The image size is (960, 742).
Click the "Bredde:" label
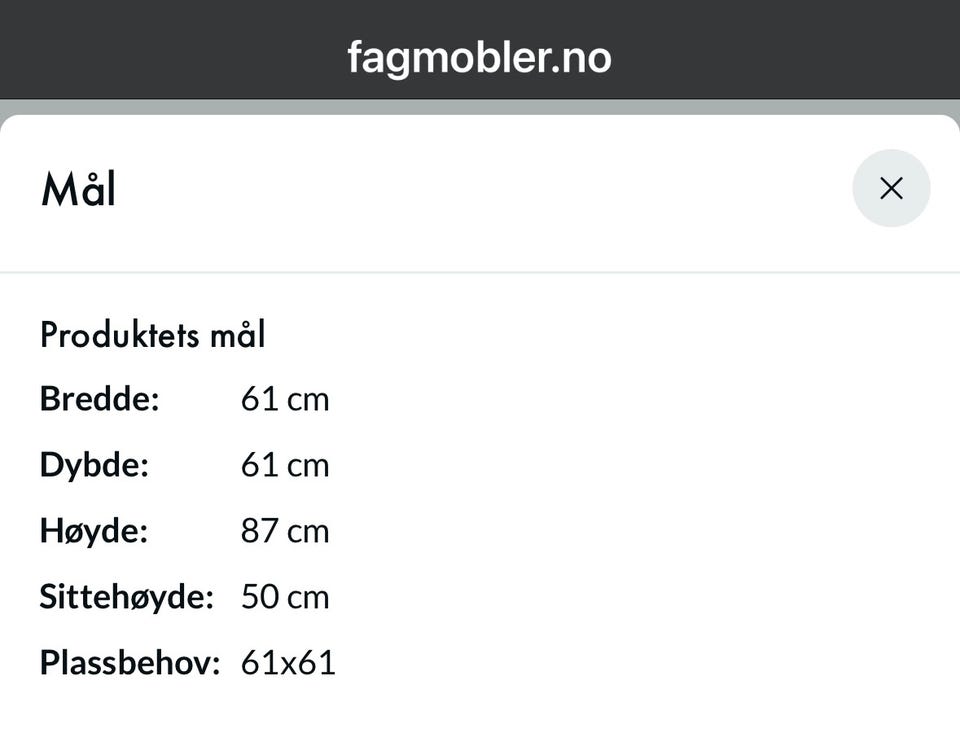point(100,400)
